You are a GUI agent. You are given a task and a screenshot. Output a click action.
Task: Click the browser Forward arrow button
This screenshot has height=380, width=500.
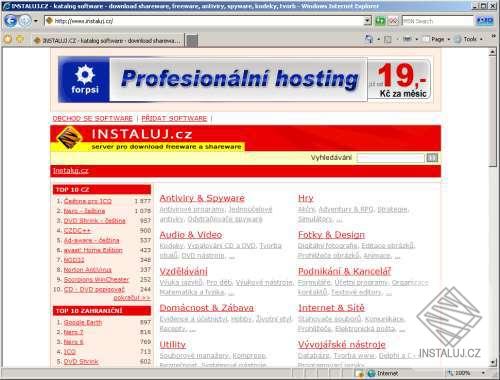(x=24, y=21)
